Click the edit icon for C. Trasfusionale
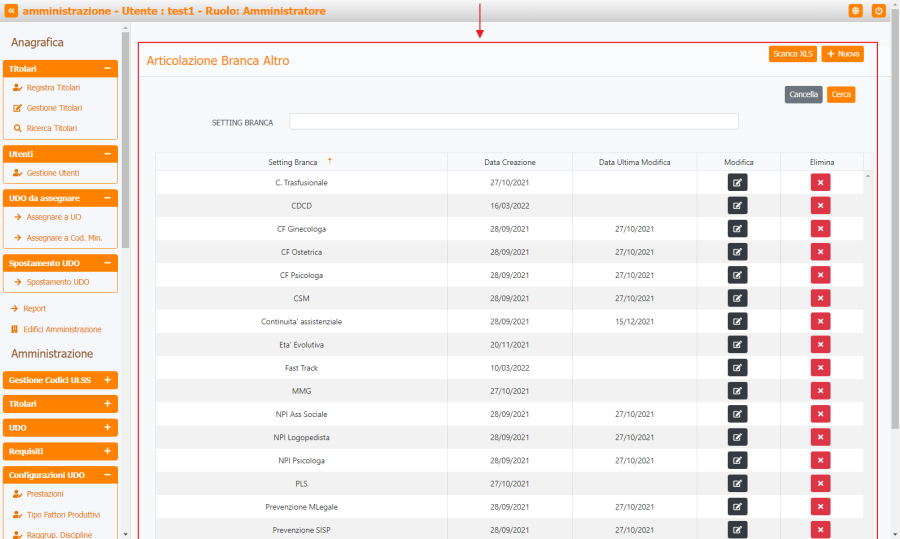 pyautogui.click(x=737, y=182)
